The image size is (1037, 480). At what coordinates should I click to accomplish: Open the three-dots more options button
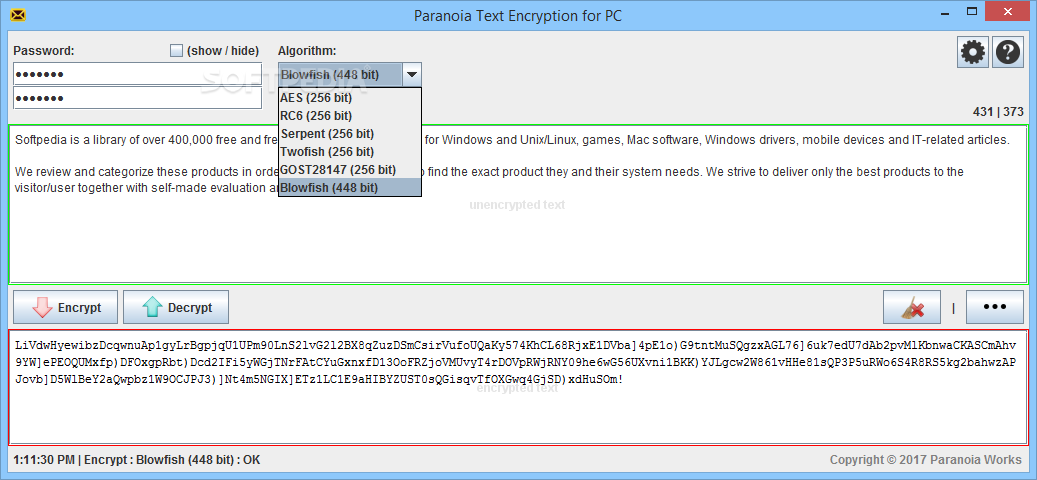click(995, 307)
